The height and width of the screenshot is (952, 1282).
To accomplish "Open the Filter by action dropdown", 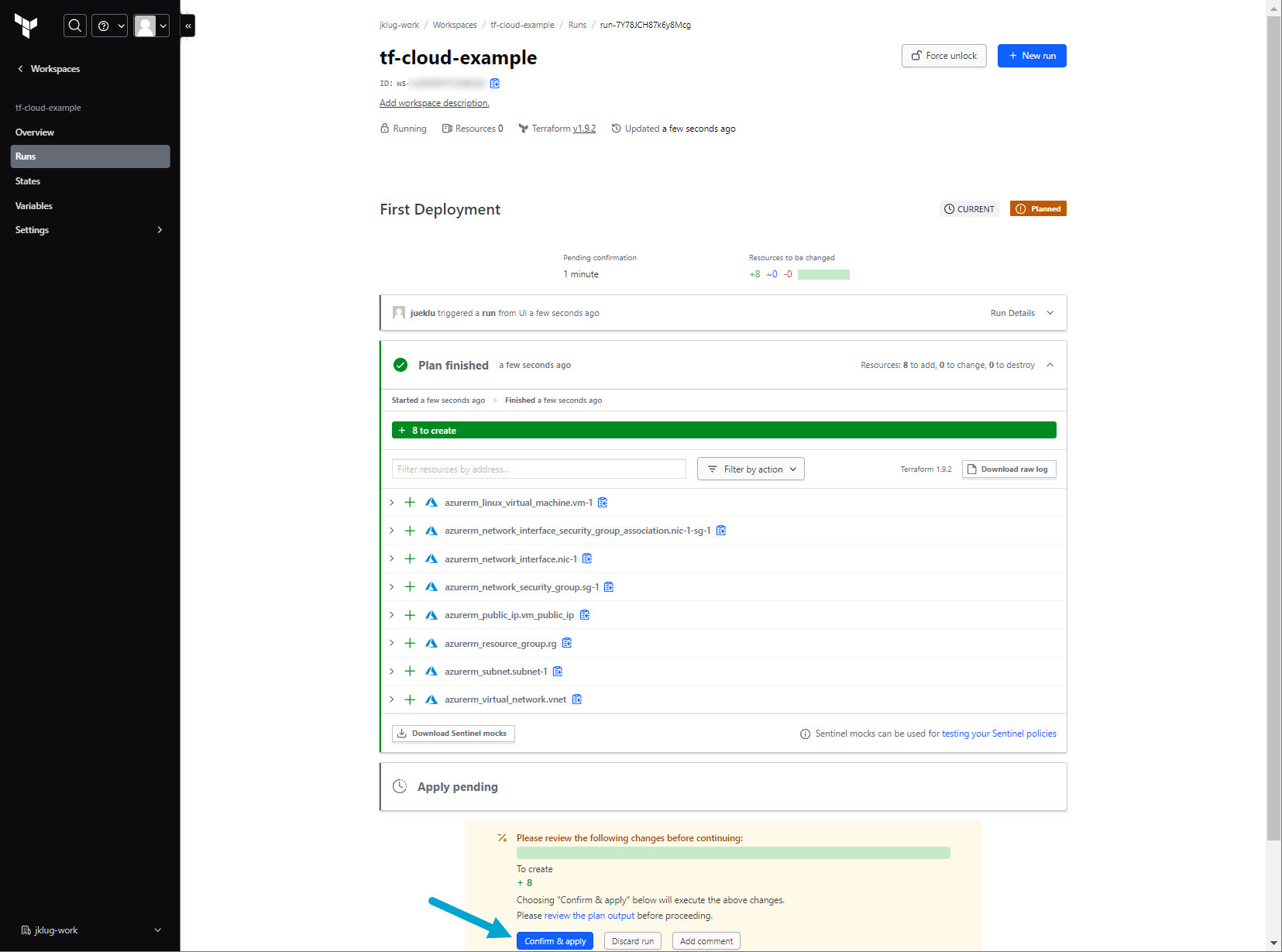I will pyautogui.click(x=751, y=469).
